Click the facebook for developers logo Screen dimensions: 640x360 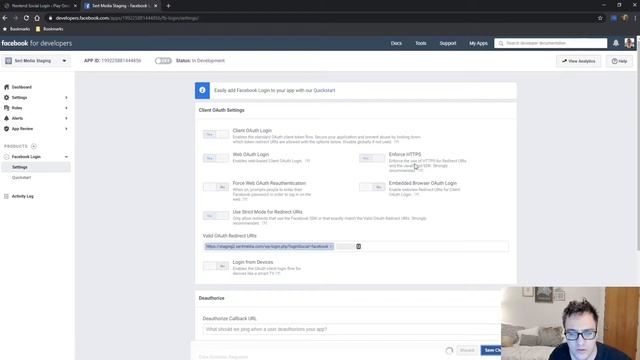36,43
